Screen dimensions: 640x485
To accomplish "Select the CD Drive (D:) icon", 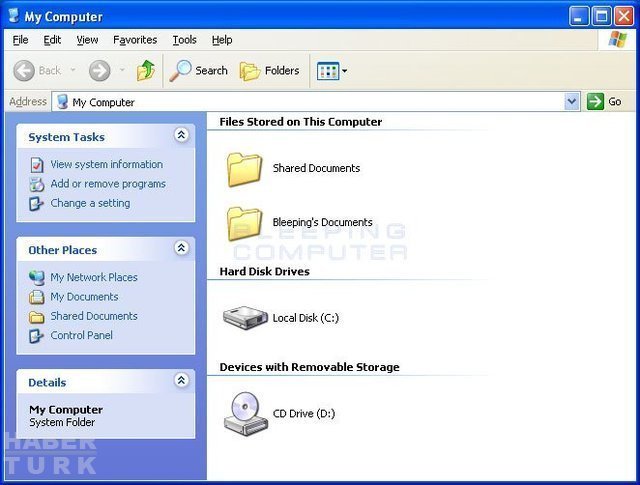I will (244, 413).
